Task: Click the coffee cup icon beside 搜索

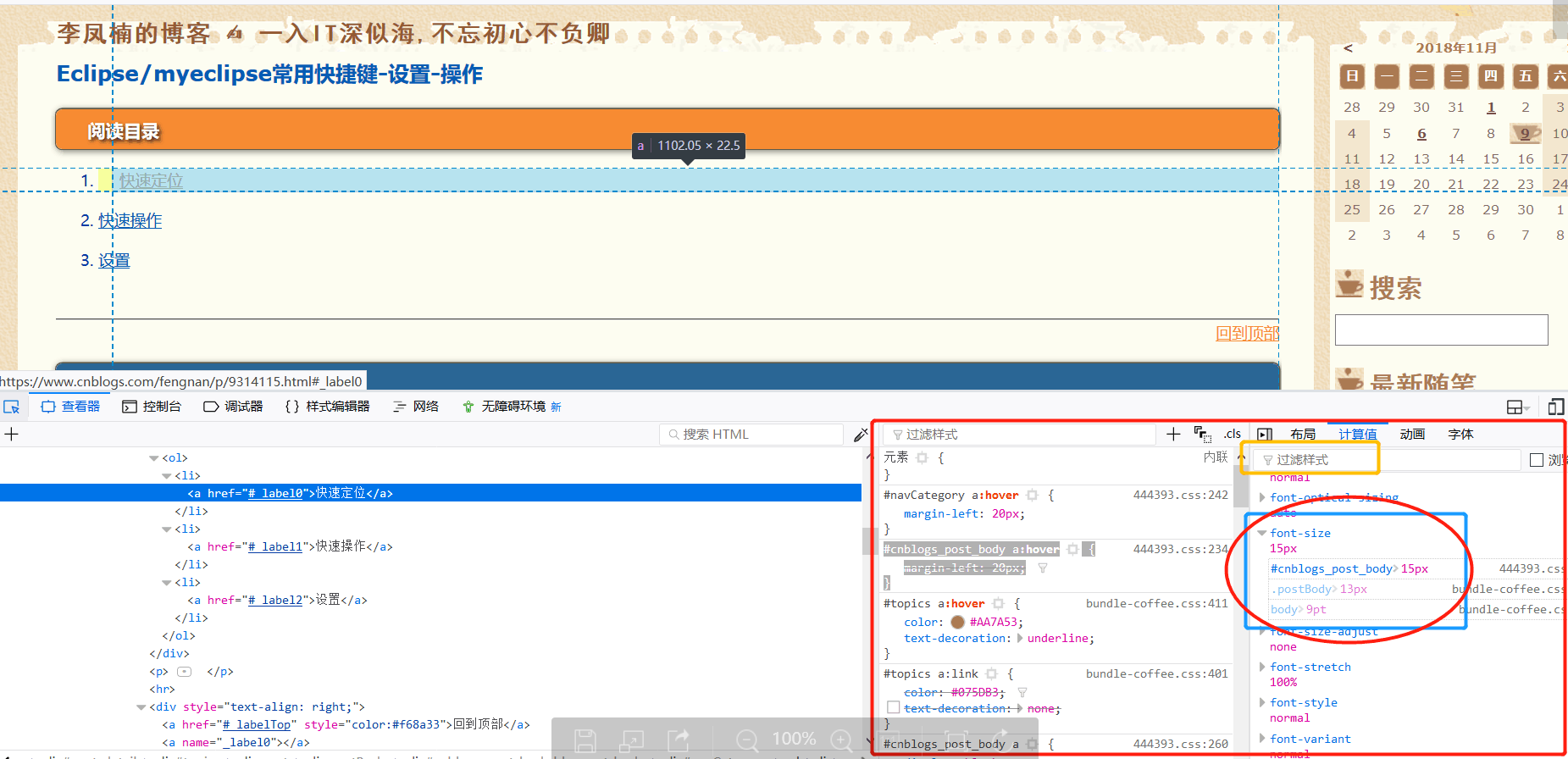Action: [1349, 285]
